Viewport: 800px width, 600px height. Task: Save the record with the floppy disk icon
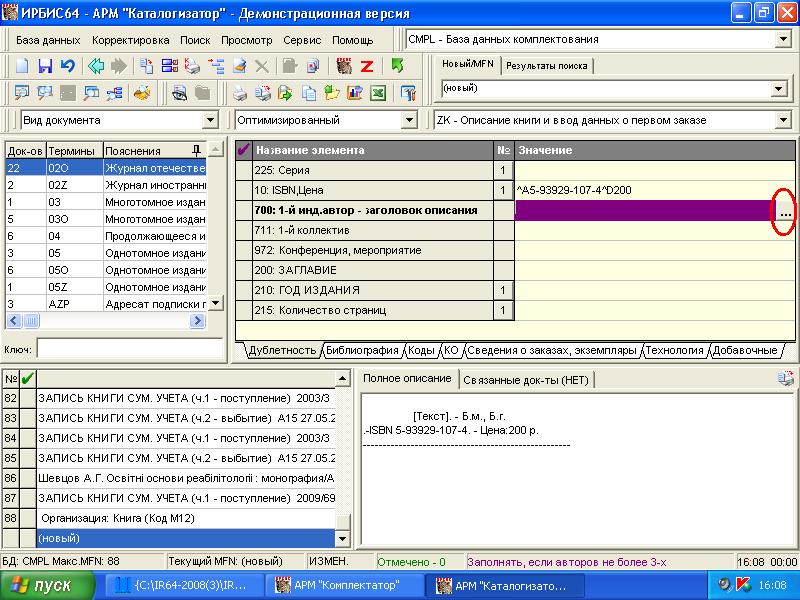(45, 66)
